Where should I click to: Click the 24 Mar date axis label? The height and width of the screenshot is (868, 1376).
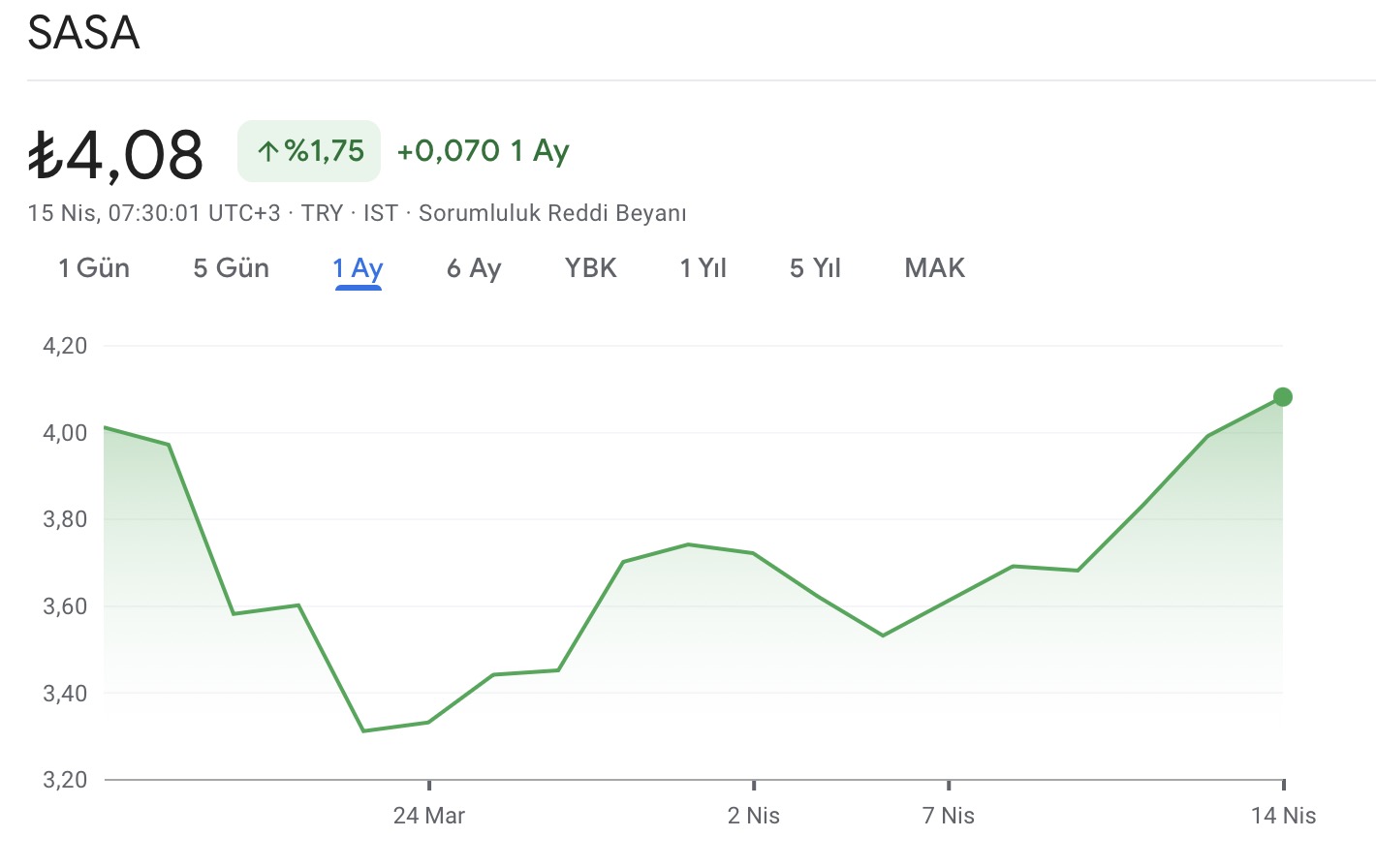pos(429,816)
